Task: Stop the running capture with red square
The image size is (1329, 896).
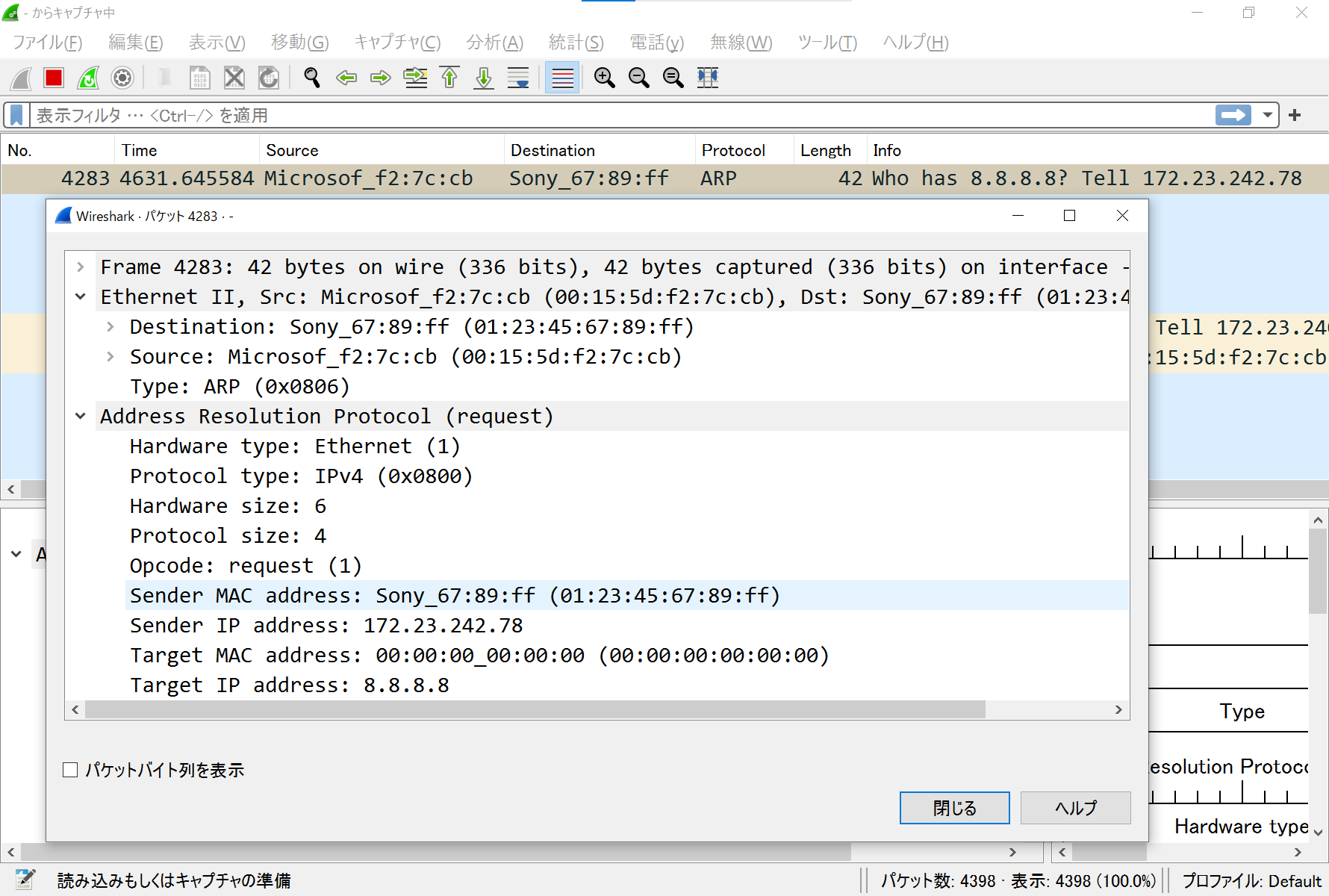Action: [54, 78]
